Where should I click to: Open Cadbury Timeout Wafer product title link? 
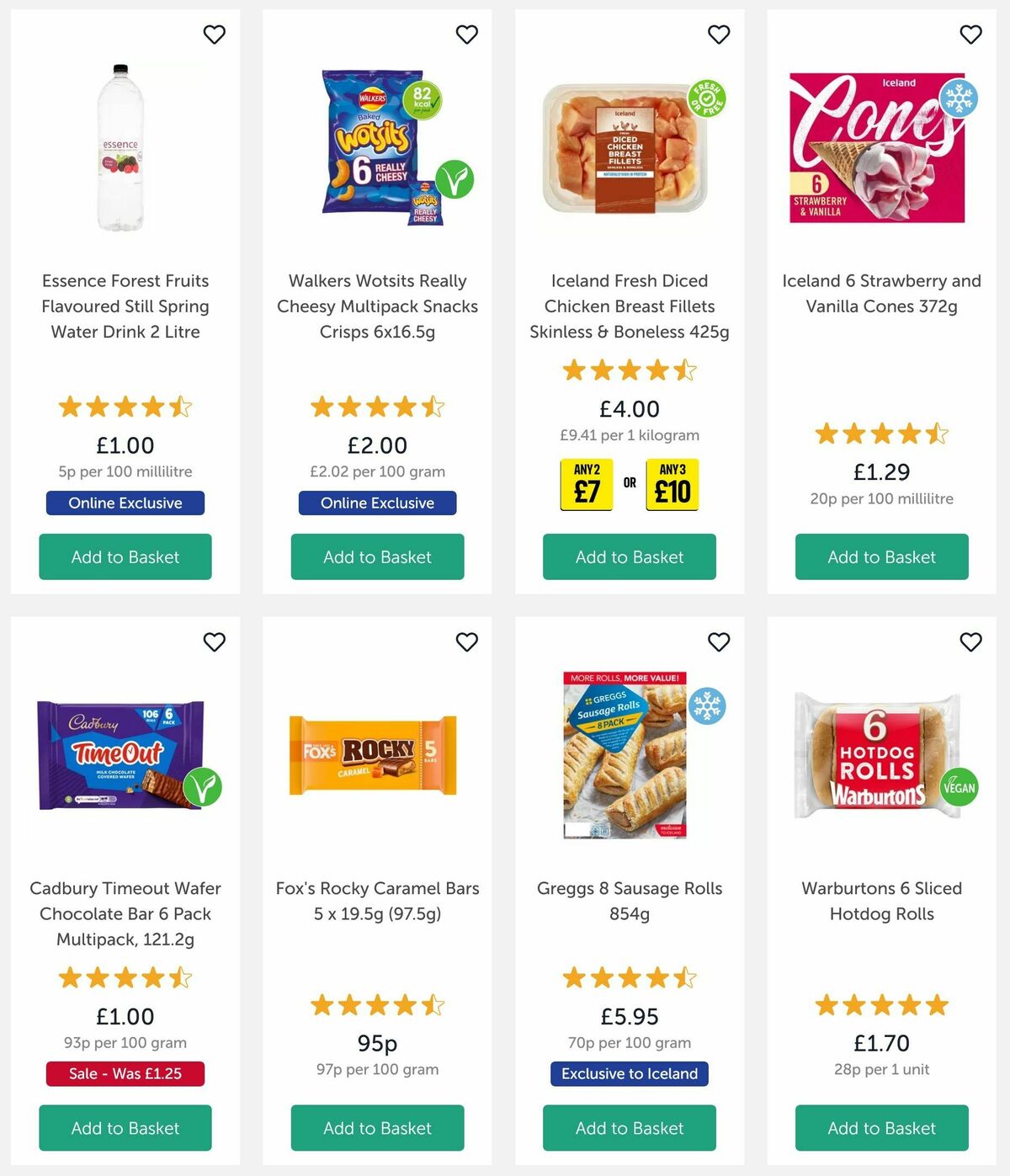[125, 913]
